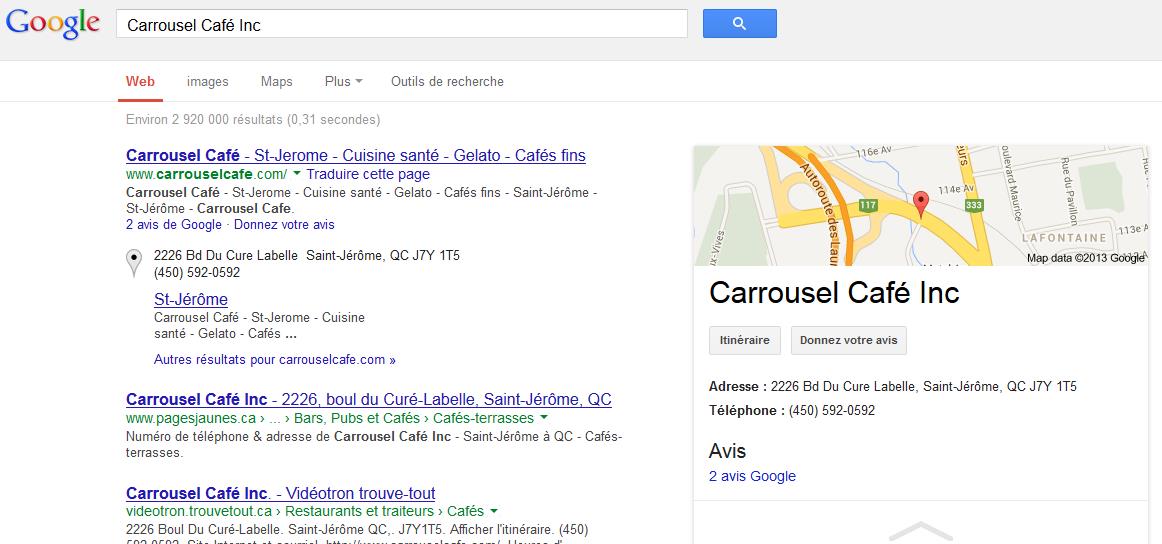Viewport: 1162px width, 544px height.
Task: Click the black location pin beside address
Action: coord(133,262)
